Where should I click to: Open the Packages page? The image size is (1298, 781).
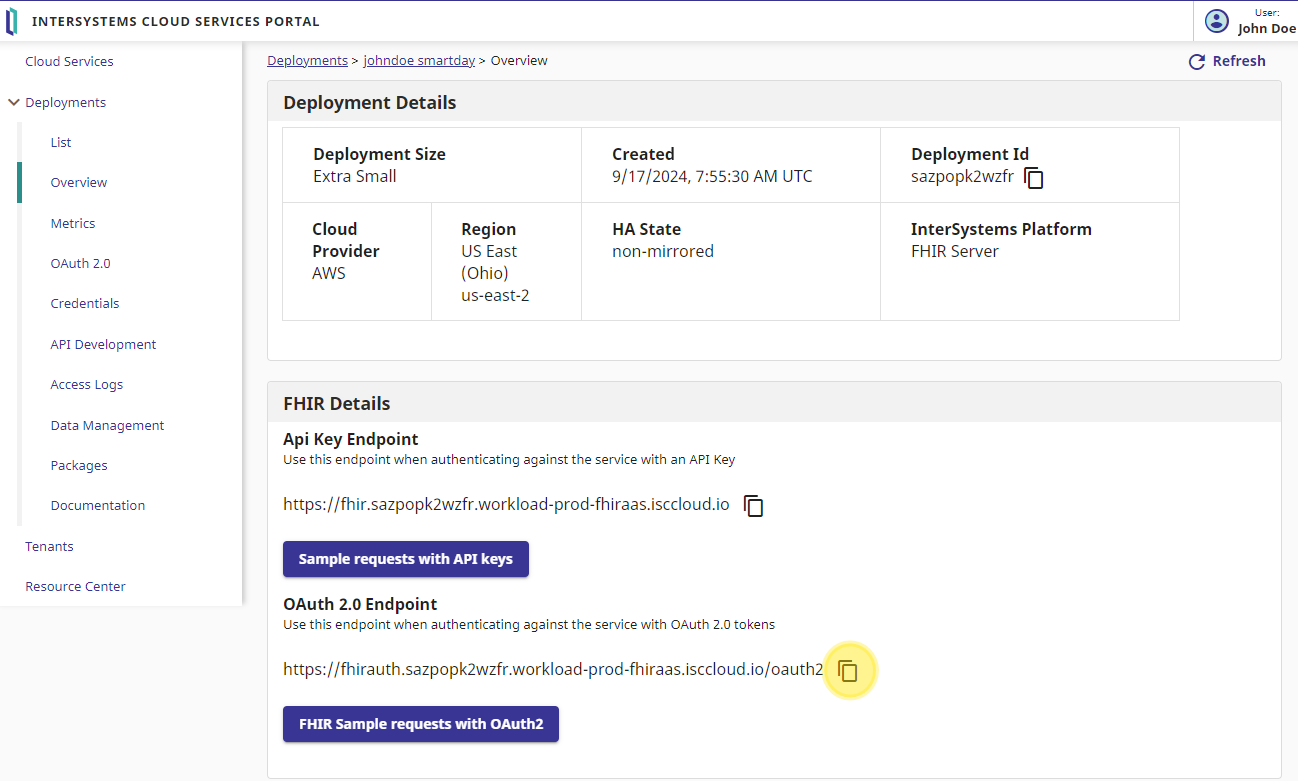(79, 465)
